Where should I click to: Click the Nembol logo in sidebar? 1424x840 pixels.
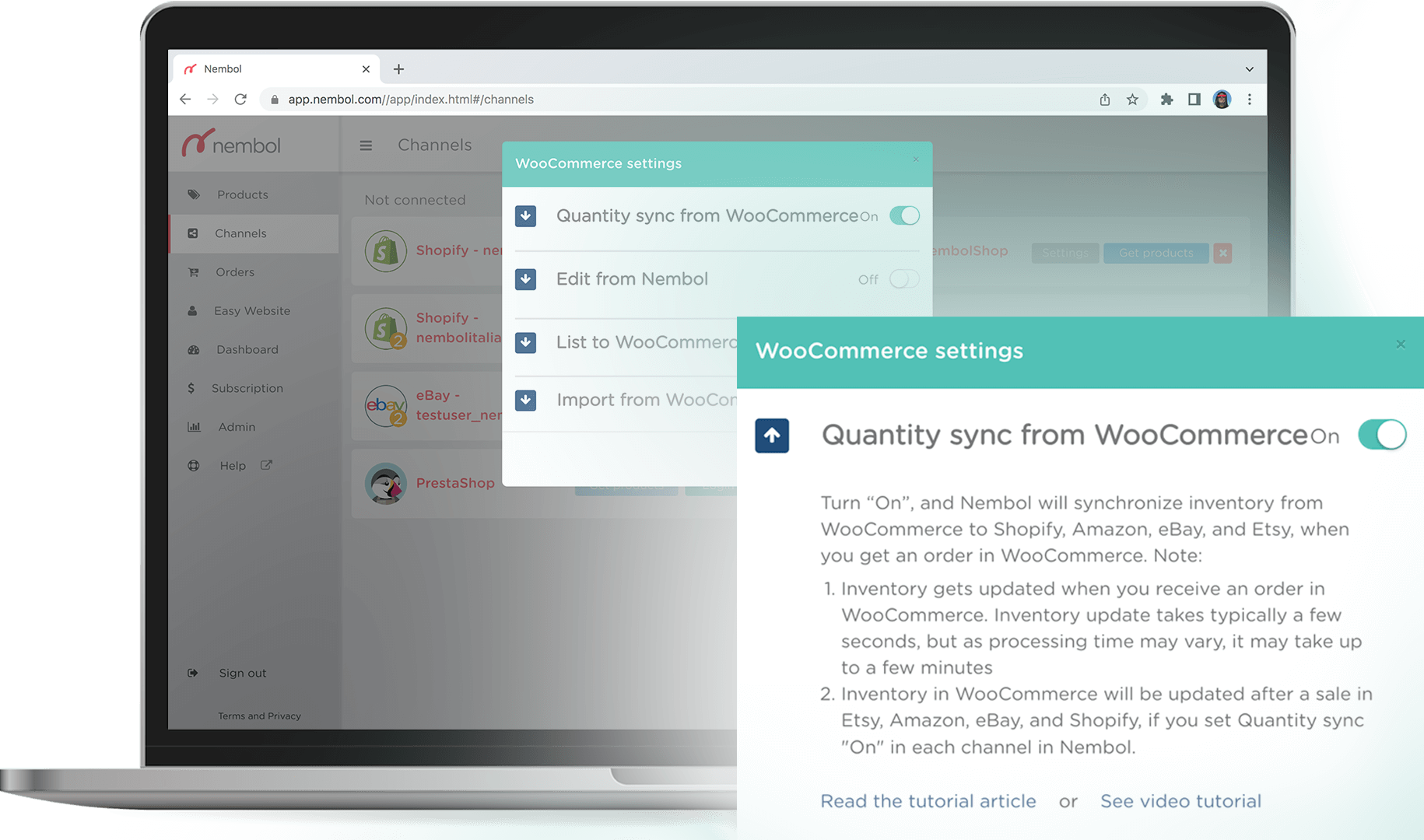pos(231,143)
